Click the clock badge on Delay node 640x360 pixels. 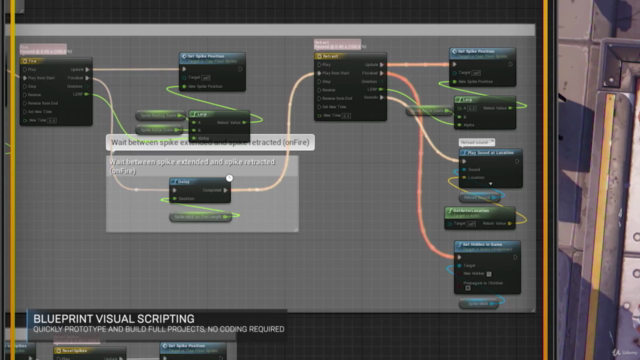click(229, 178)
